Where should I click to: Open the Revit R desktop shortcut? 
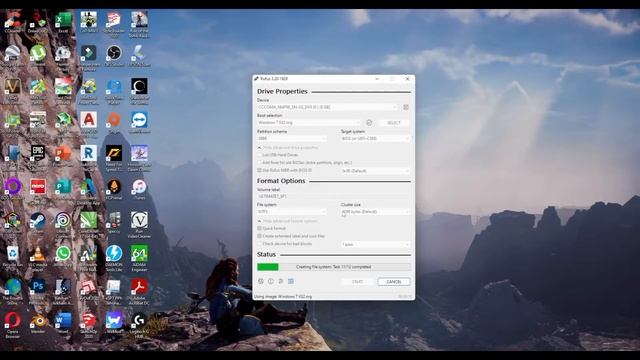coord(89,156)
